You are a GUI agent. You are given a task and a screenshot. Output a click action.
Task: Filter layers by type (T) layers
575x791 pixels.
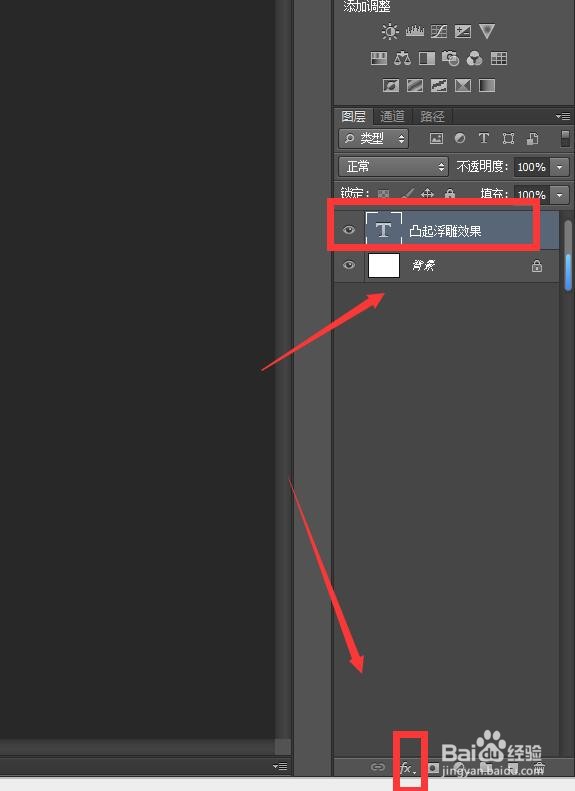[x=483, y=138]
